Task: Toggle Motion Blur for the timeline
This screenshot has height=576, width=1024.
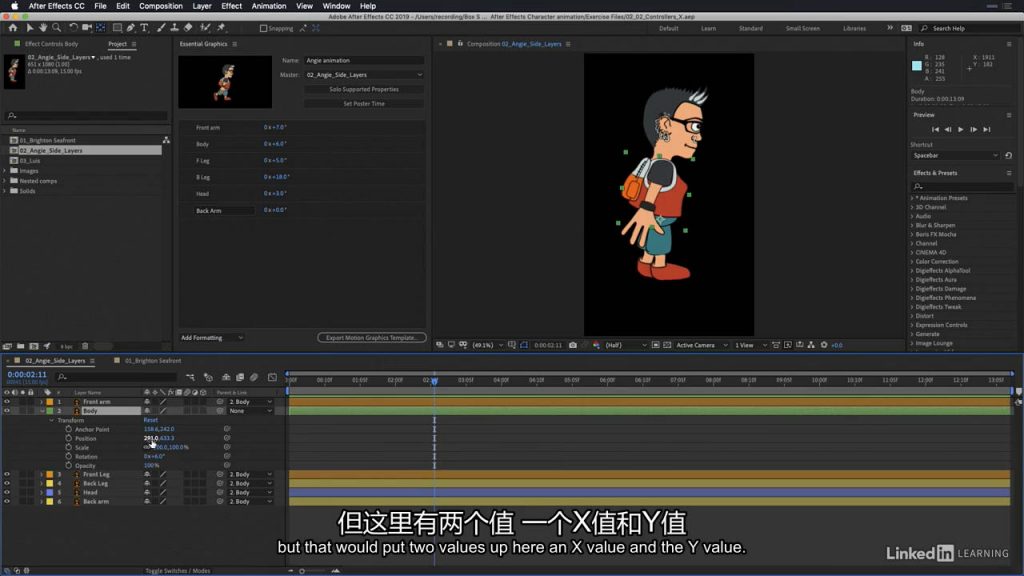Action: (254, 377)
